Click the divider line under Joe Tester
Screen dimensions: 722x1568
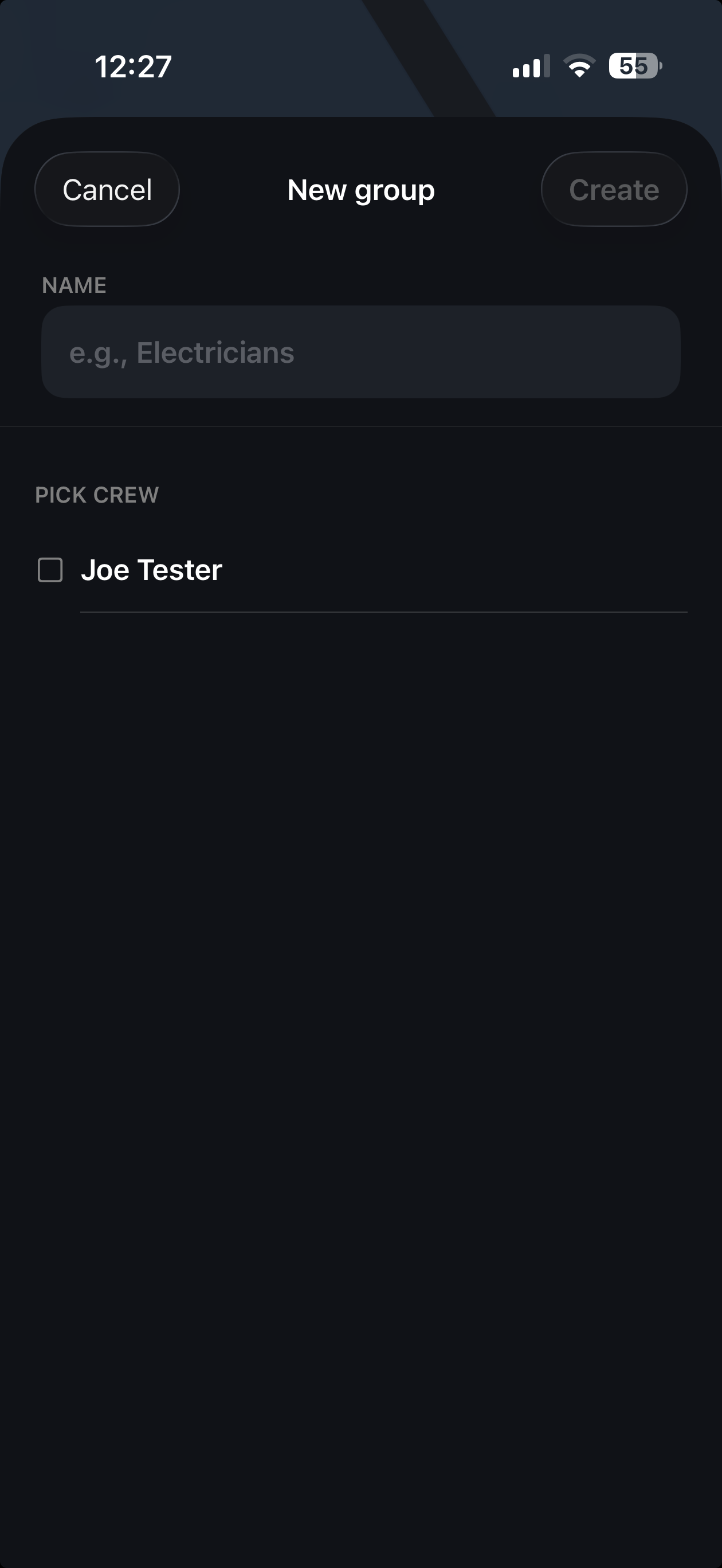[383, 612]
